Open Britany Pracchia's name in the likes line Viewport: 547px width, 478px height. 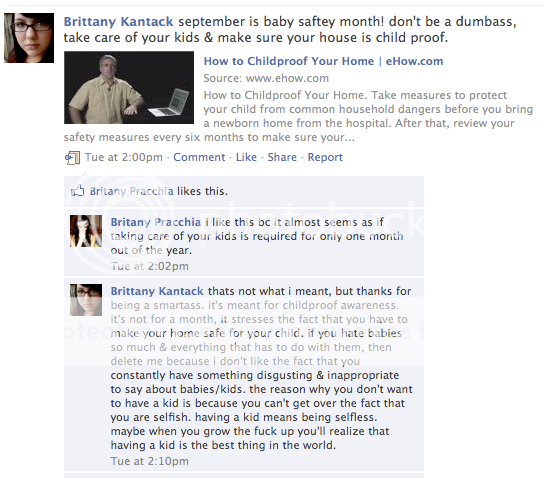click(132, 191)
